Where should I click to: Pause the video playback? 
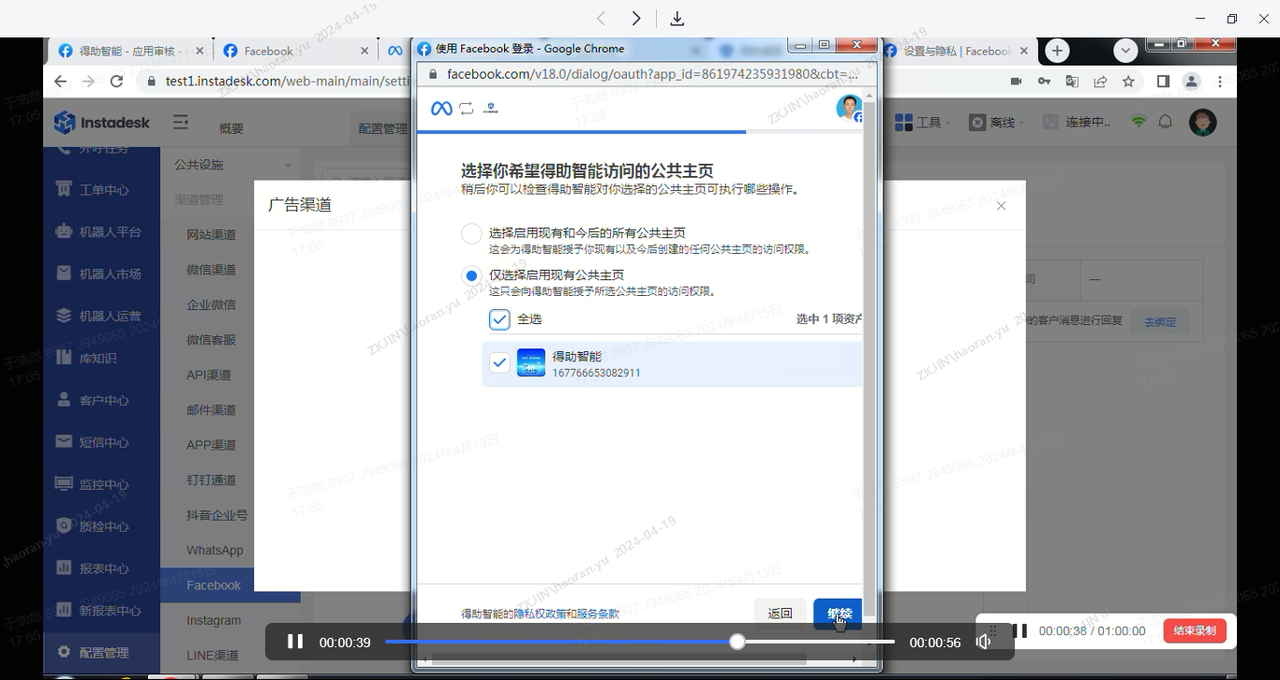pyautogui.click(x=295, y=642)
